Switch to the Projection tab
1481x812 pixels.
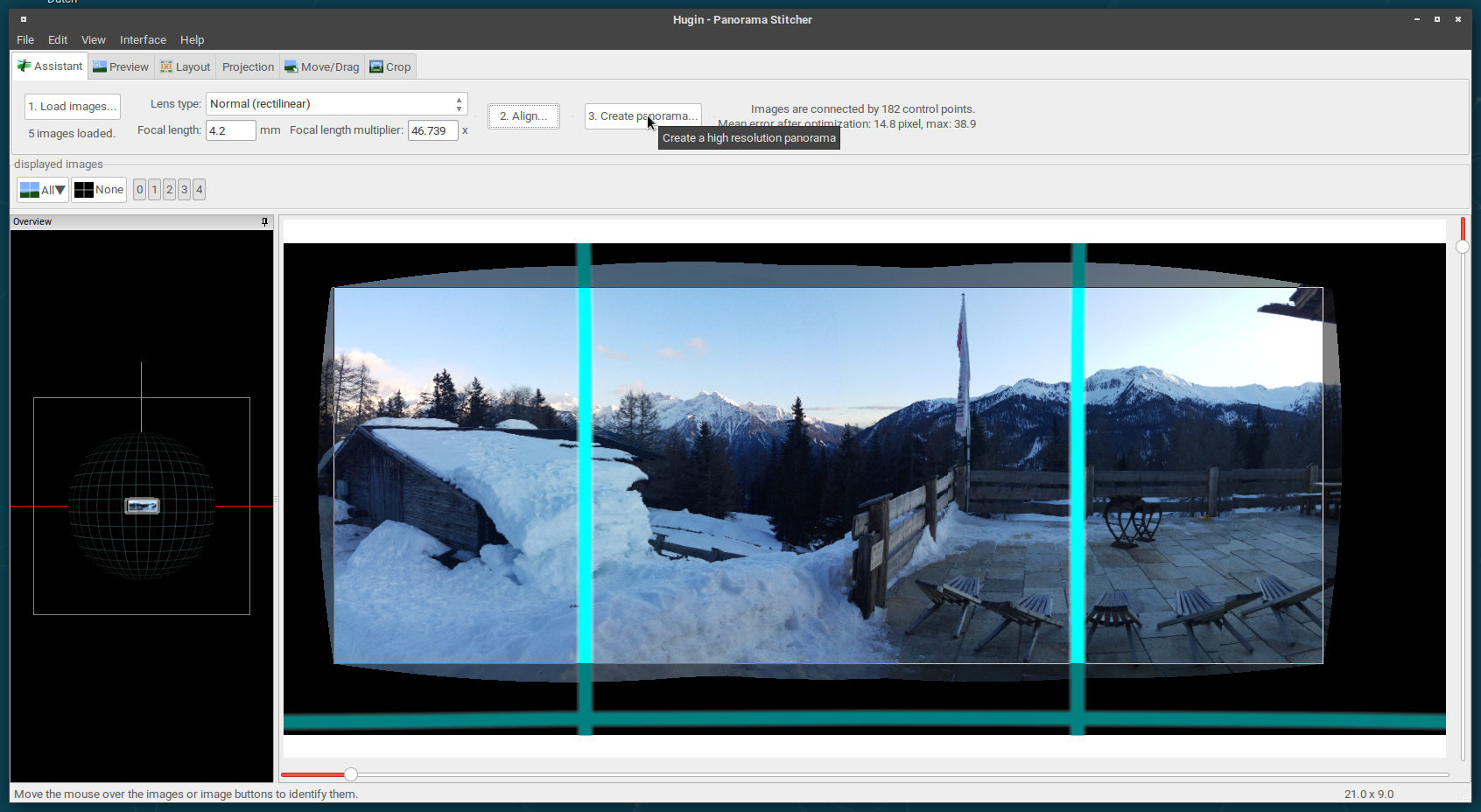coord(248,66)
